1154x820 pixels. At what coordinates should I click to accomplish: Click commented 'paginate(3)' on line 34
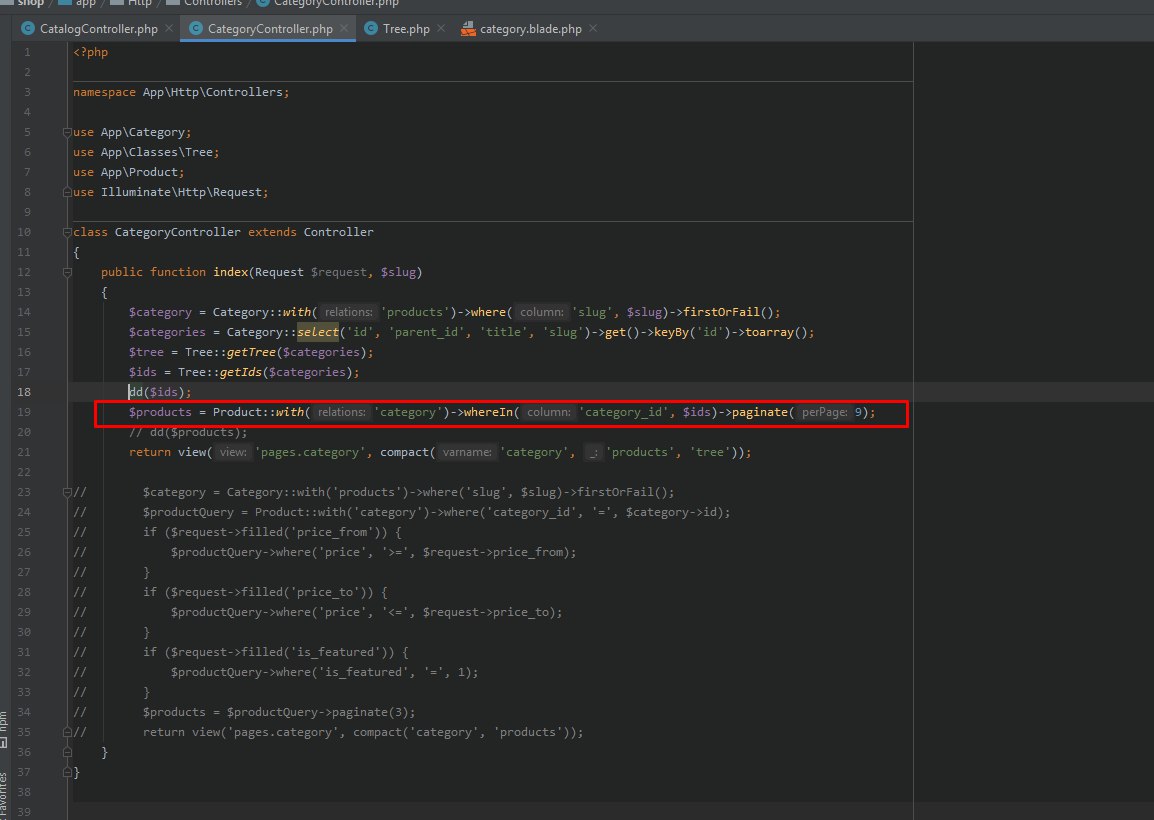click(369, 713)
